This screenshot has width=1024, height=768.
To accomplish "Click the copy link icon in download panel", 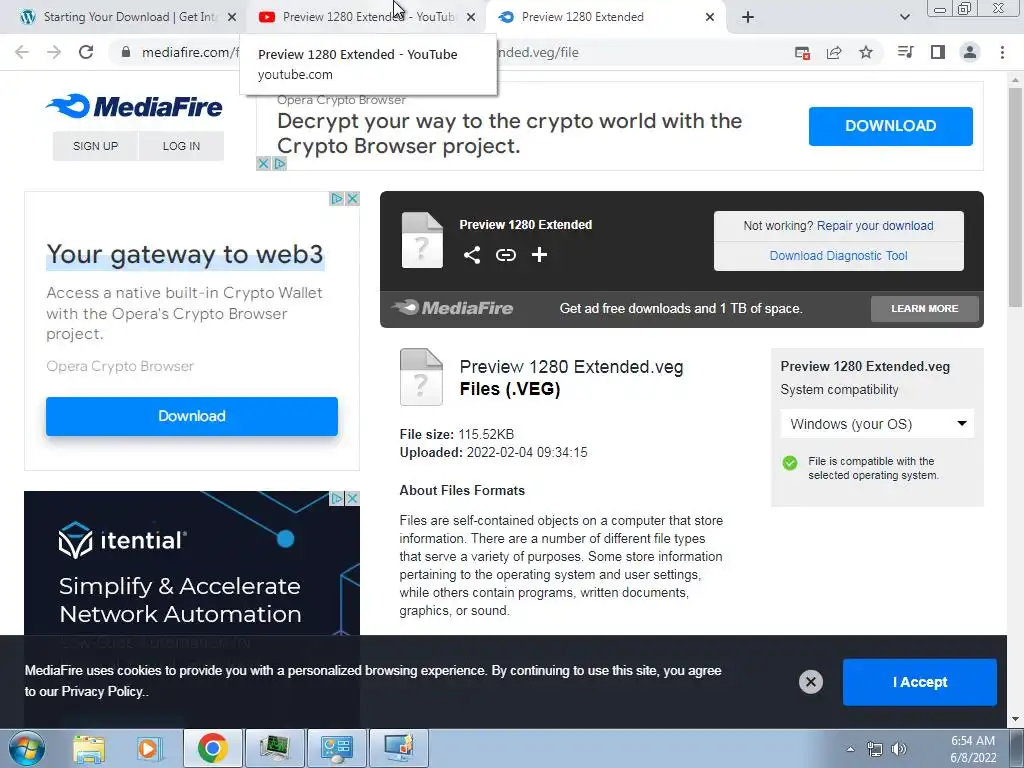I will click(x=505, y=255).
